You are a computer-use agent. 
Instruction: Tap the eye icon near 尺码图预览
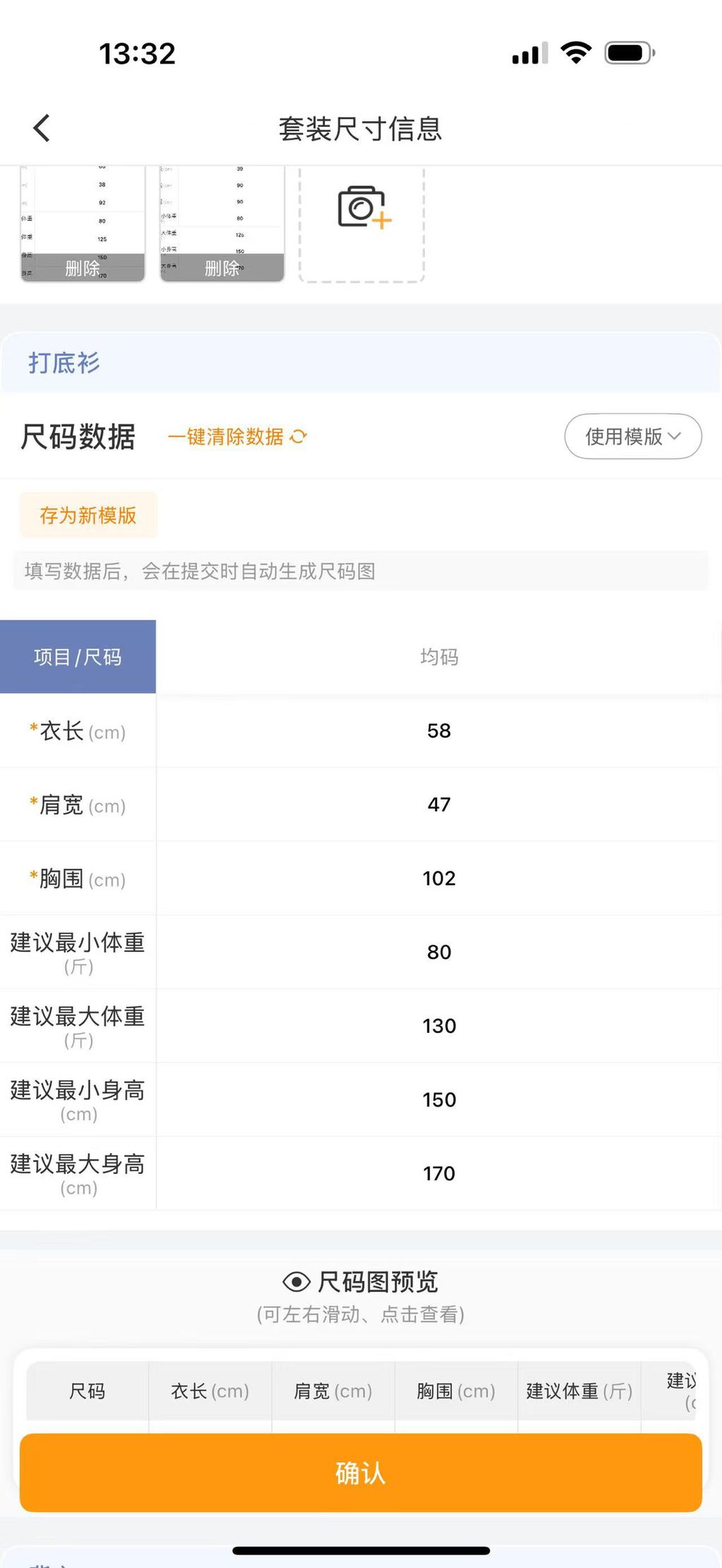(296, 1281)
